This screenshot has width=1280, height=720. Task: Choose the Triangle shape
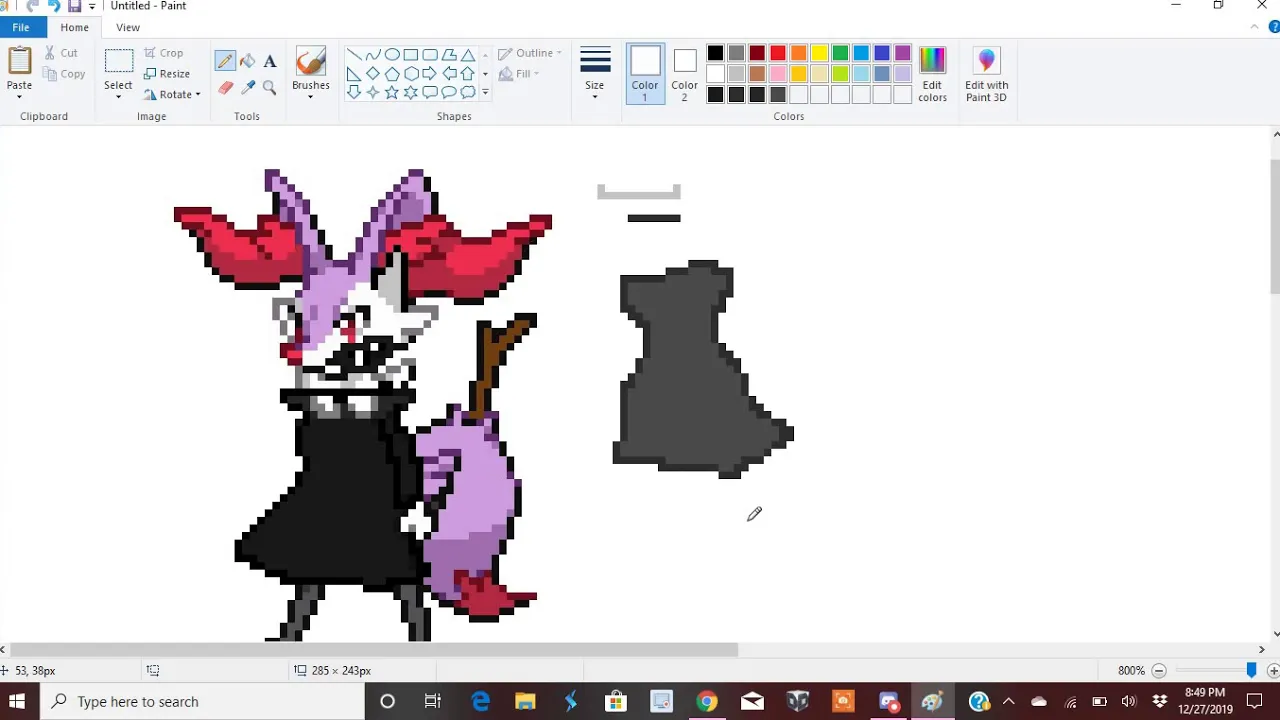468,55
